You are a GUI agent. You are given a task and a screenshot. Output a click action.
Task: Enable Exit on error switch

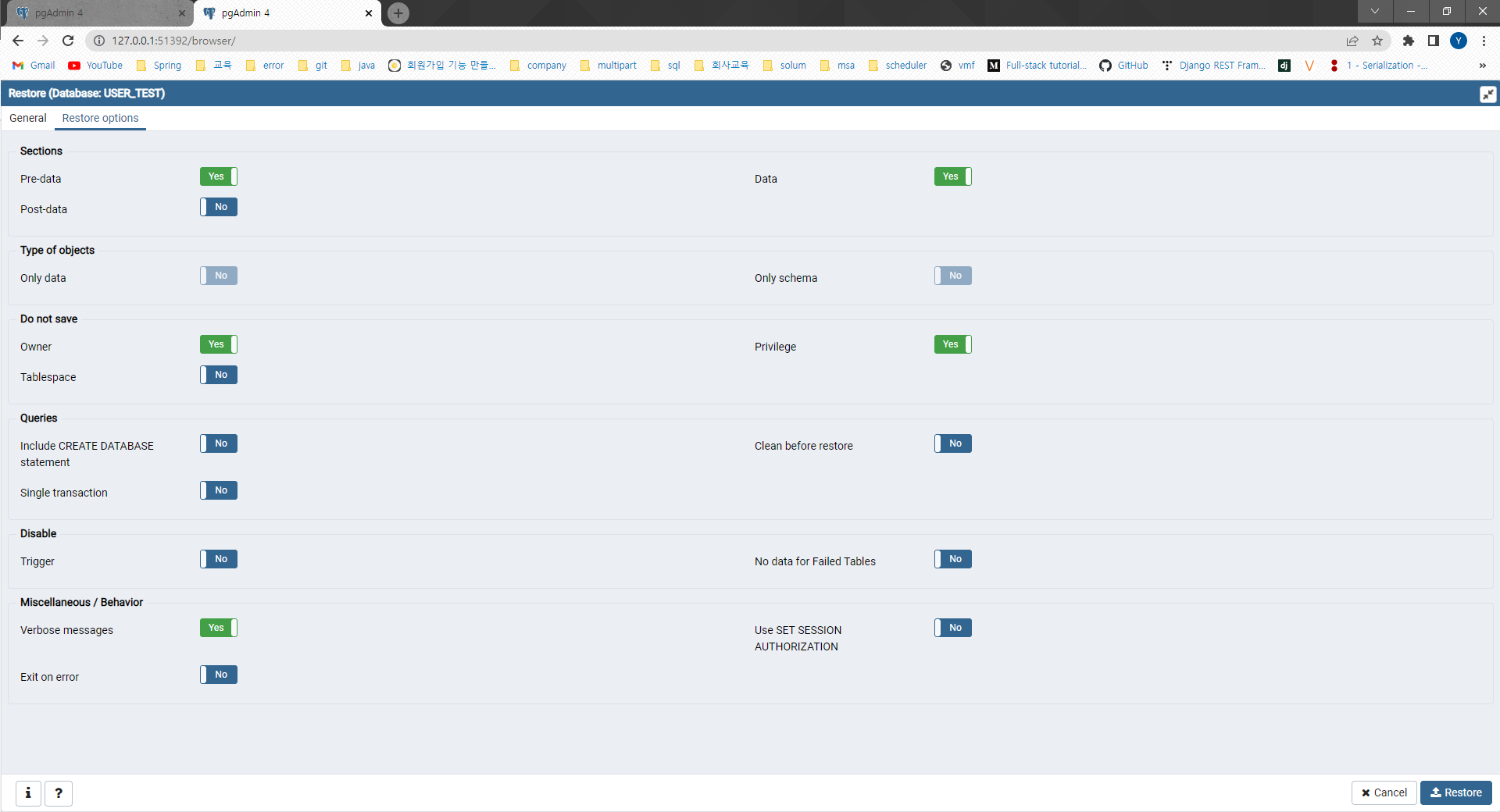point(219,675)
